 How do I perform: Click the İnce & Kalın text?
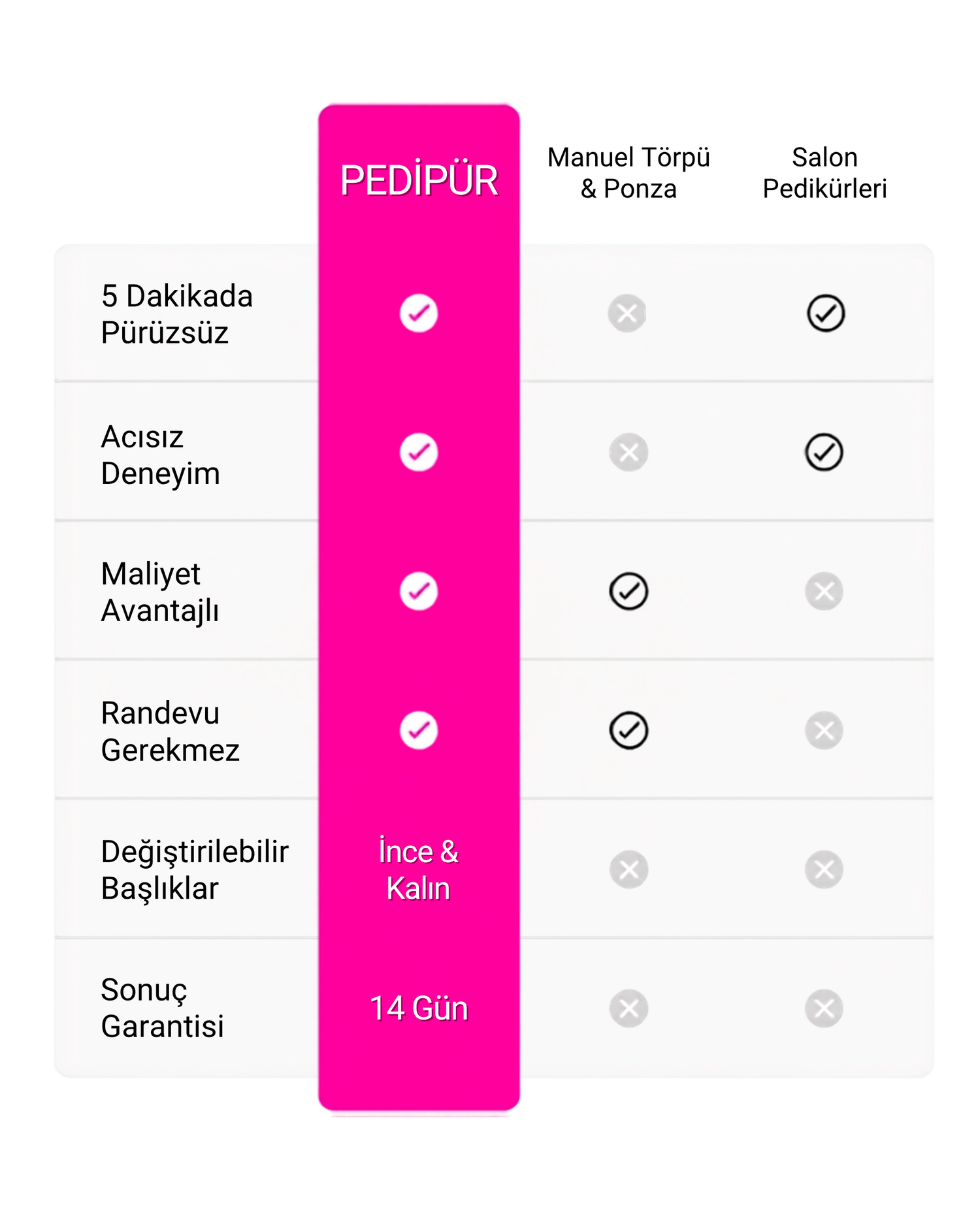[x=418, y=870]
